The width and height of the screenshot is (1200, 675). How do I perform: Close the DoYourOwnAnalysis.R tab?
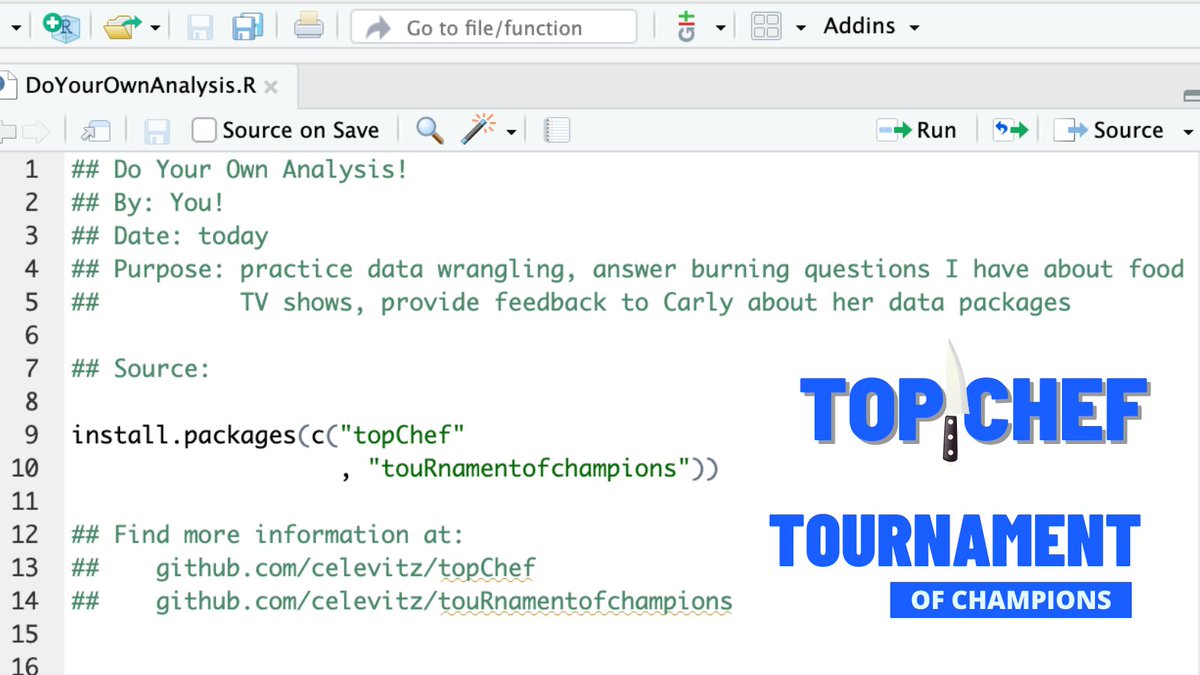click(x=270, y=87)
